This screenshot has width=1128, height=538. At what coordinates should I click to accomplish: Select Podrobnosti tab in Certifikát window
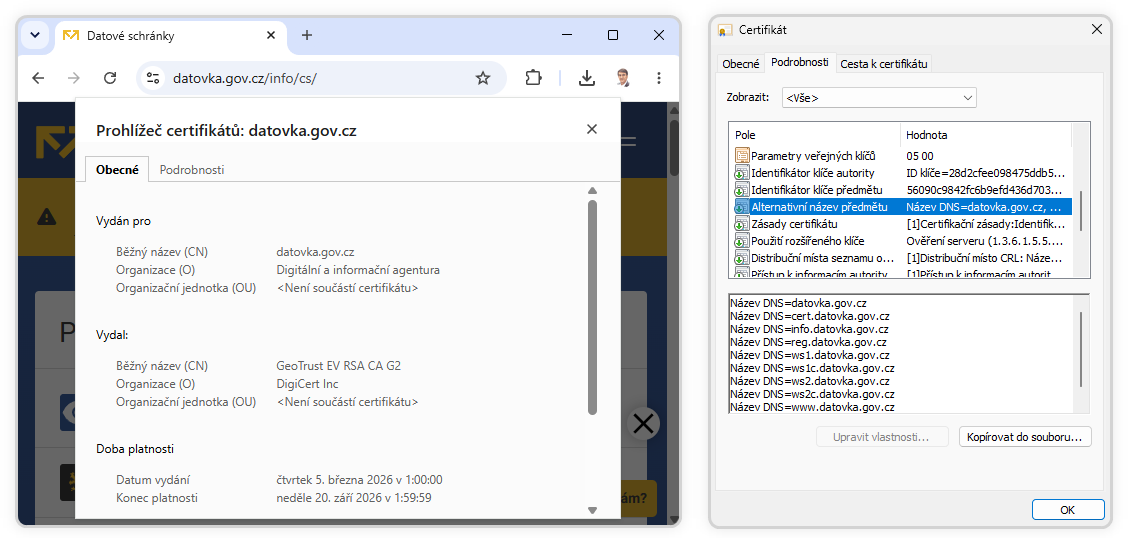pyautogui.click(x=800, y=63)
